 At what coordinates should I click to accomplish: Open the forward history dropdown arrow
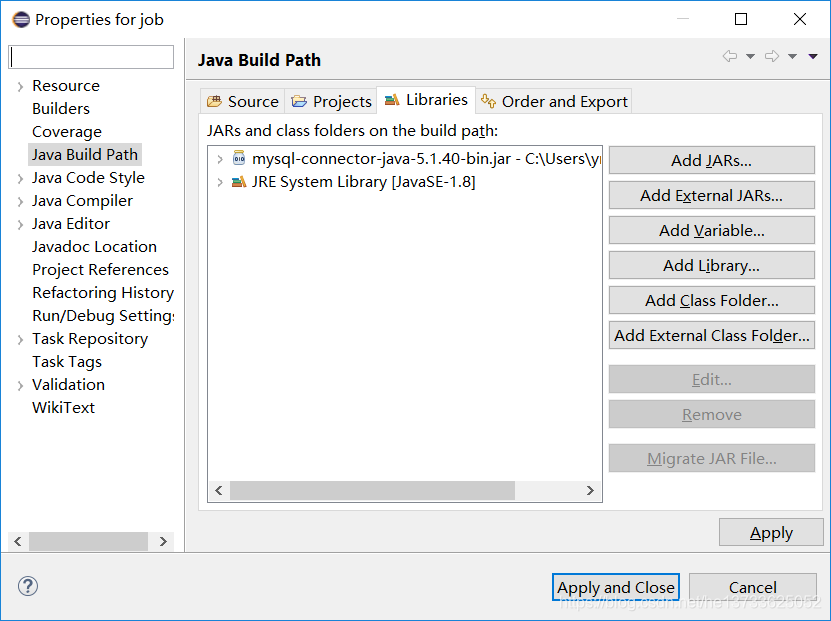tap(792, 56)
